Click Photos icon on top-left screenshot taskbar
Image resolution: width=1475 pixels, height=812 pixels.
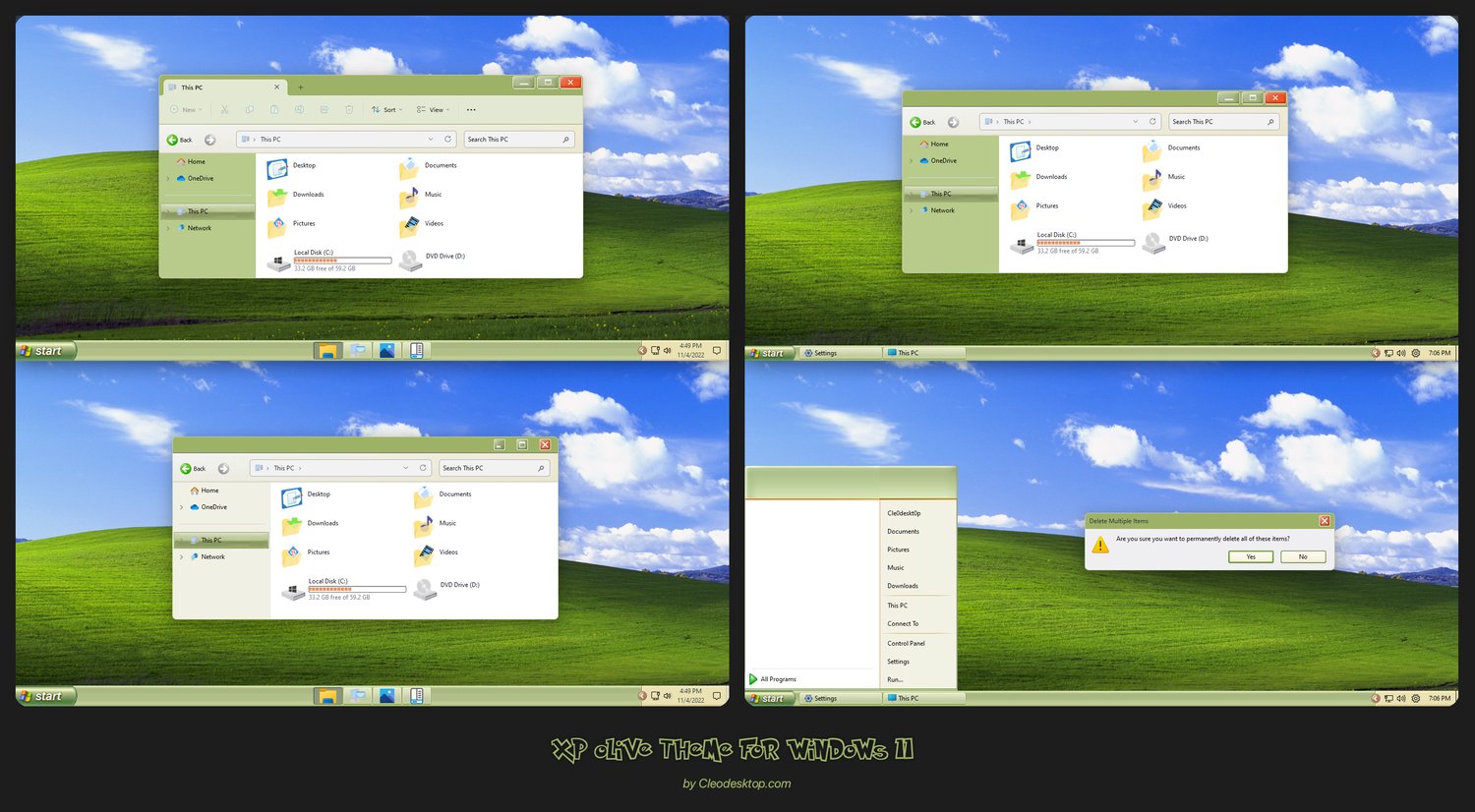tap(387, 350)
